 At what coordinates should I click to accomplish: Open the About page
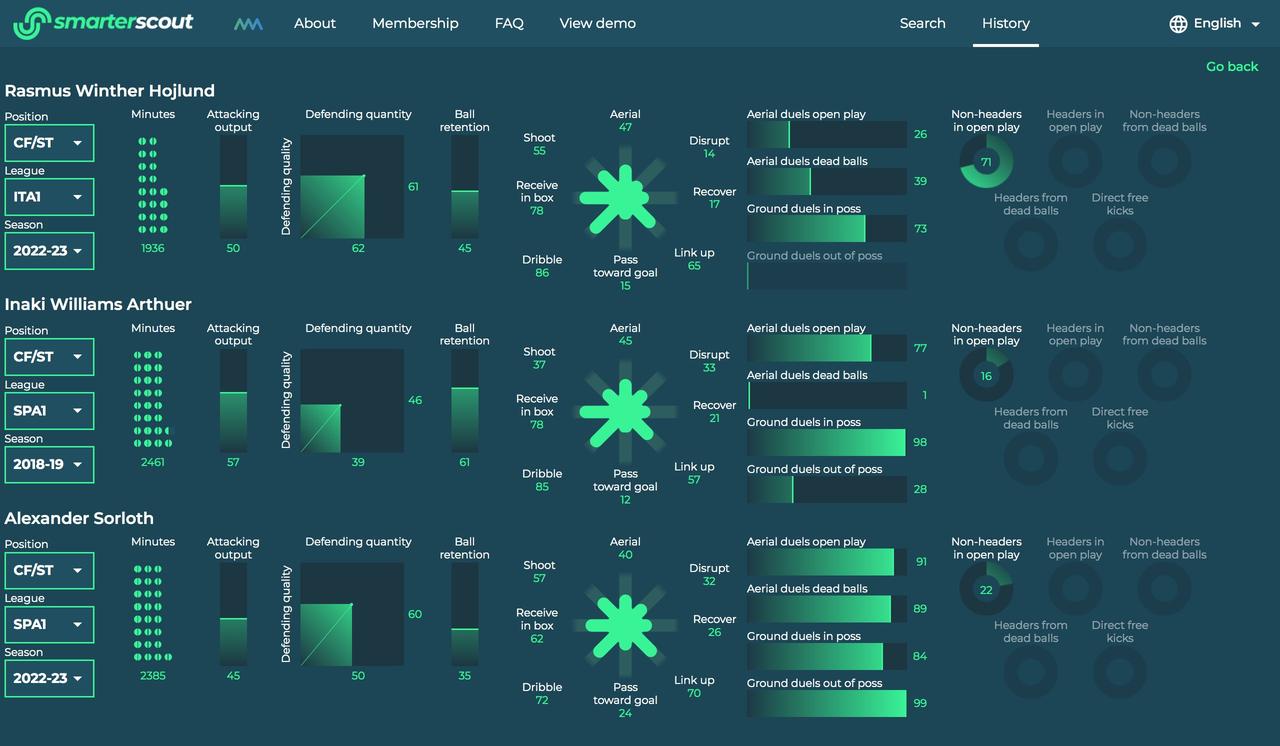[x=315, y=23]
